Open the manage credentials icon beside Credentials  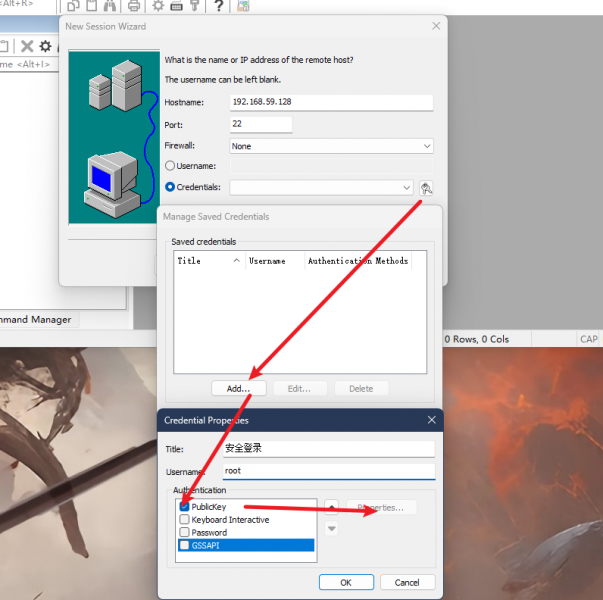426,188
